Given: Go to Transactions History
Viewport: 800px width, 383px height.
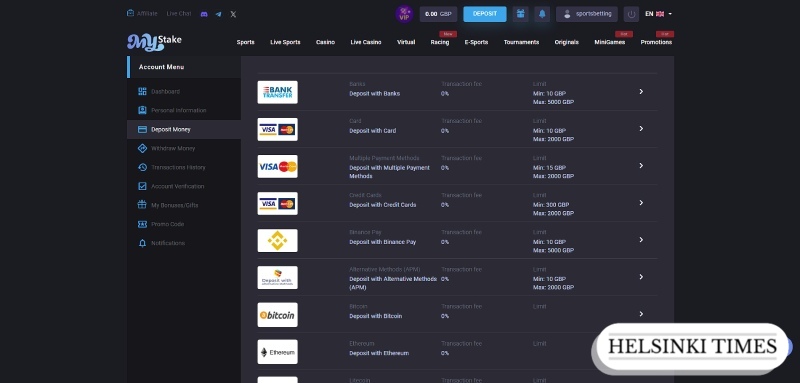Looking at the screenshot, I should click(x=178, y=167).
